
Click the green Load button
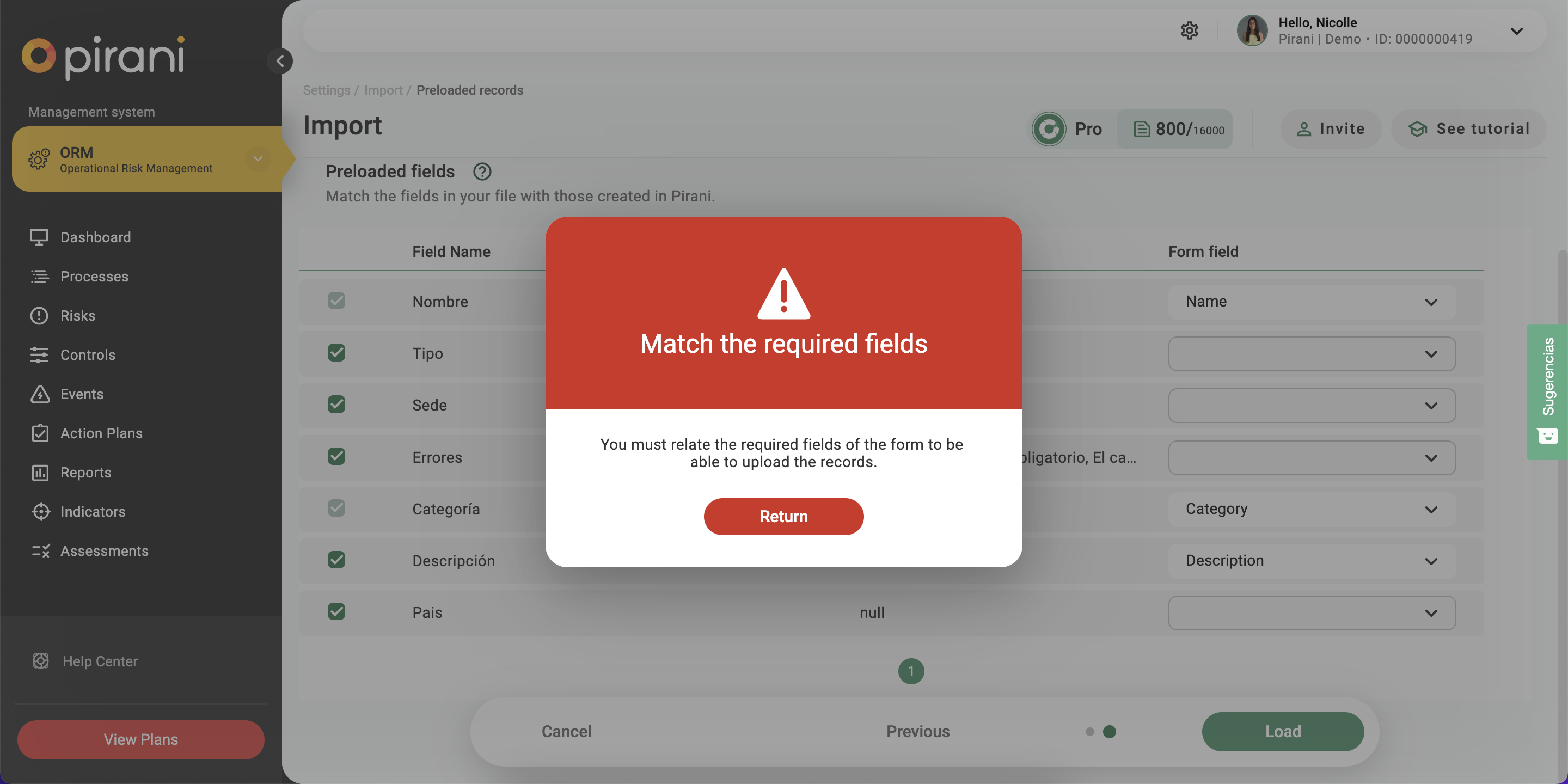(1282, 731)
